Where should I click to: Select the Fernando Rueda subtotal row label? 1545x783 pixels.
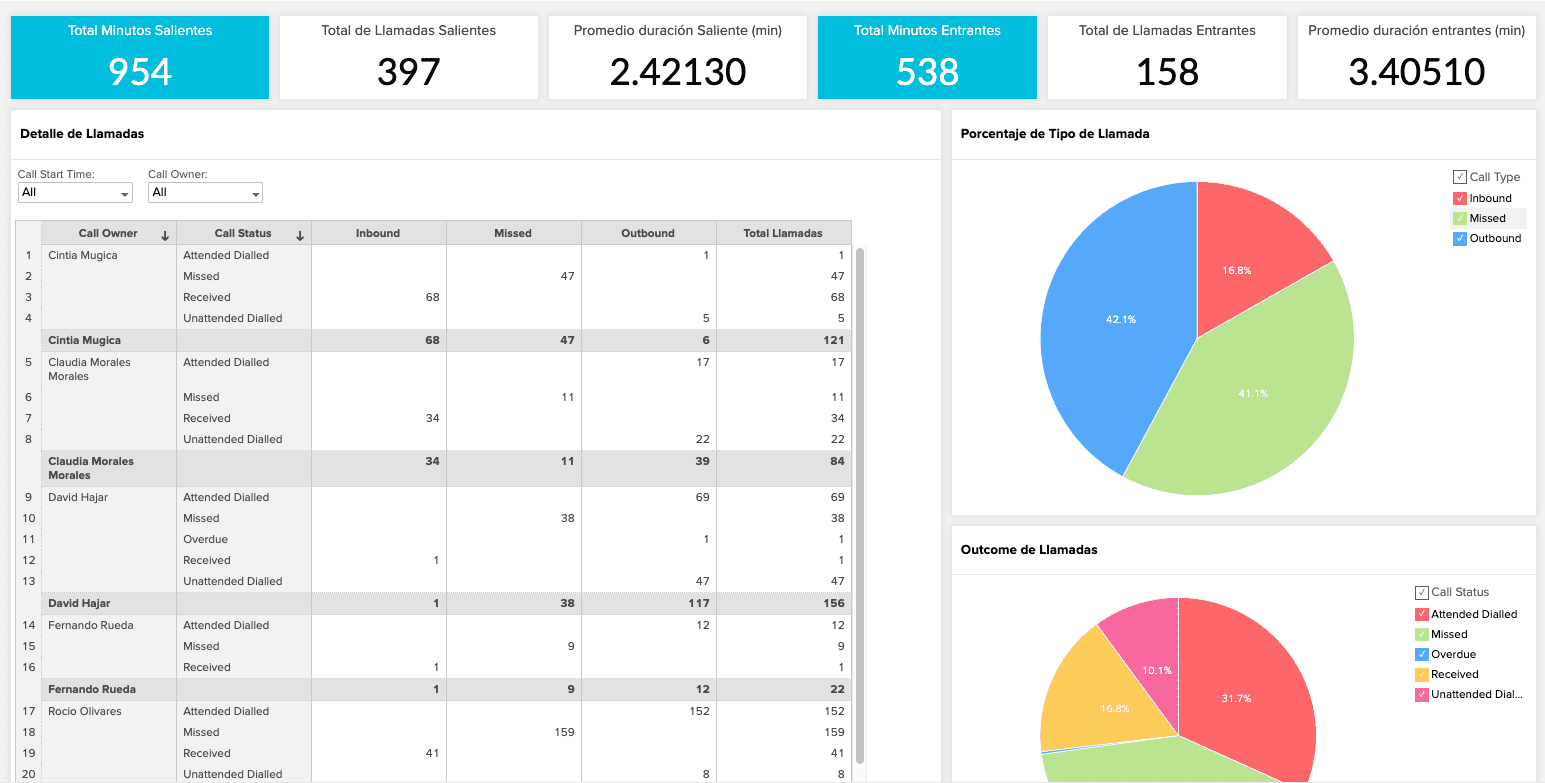[x=92, y=689]
